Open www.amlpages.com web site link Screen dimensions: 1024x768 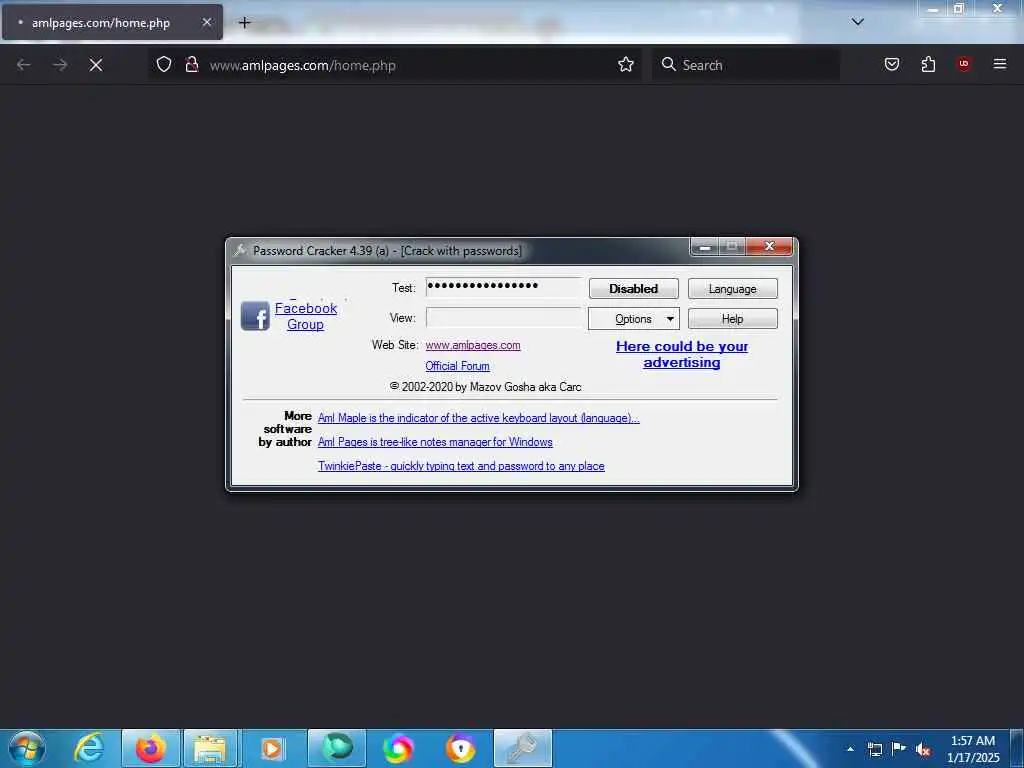(473, 345)
